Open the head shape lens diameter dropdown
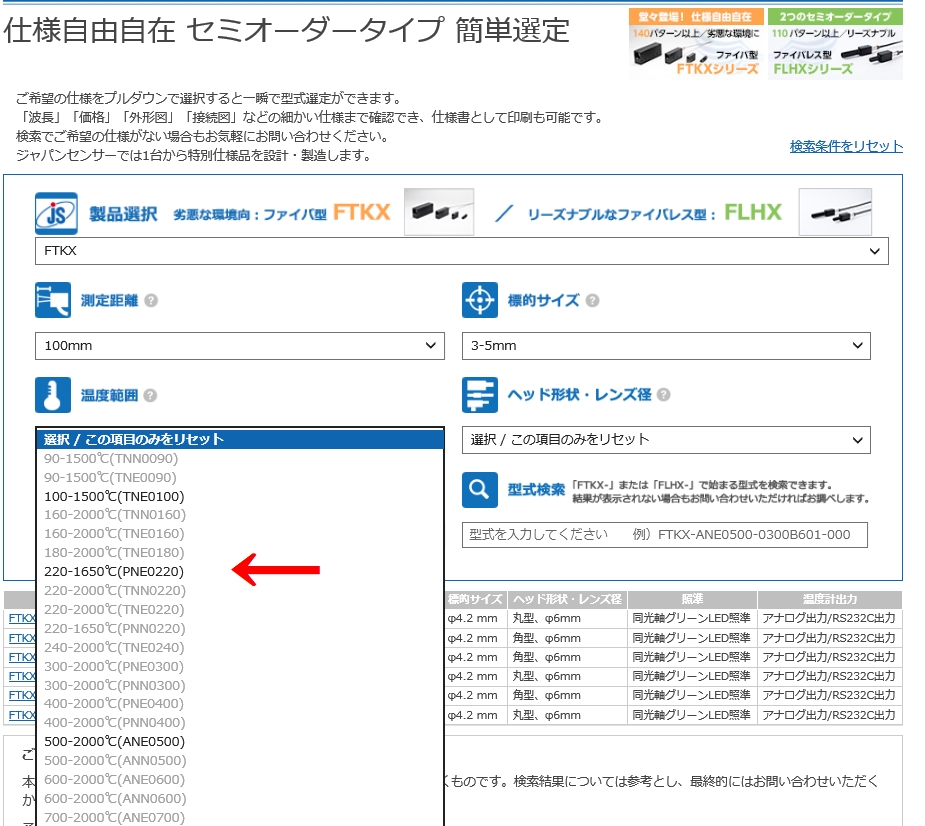 666,440
